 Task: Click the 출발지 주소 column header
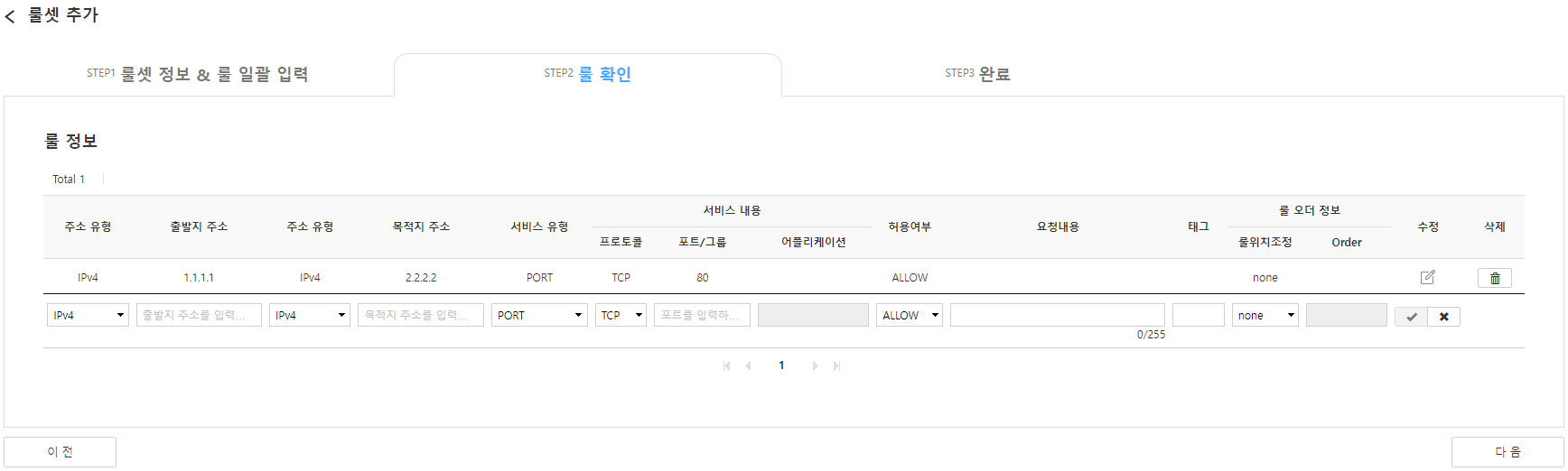tap(199, 226)
